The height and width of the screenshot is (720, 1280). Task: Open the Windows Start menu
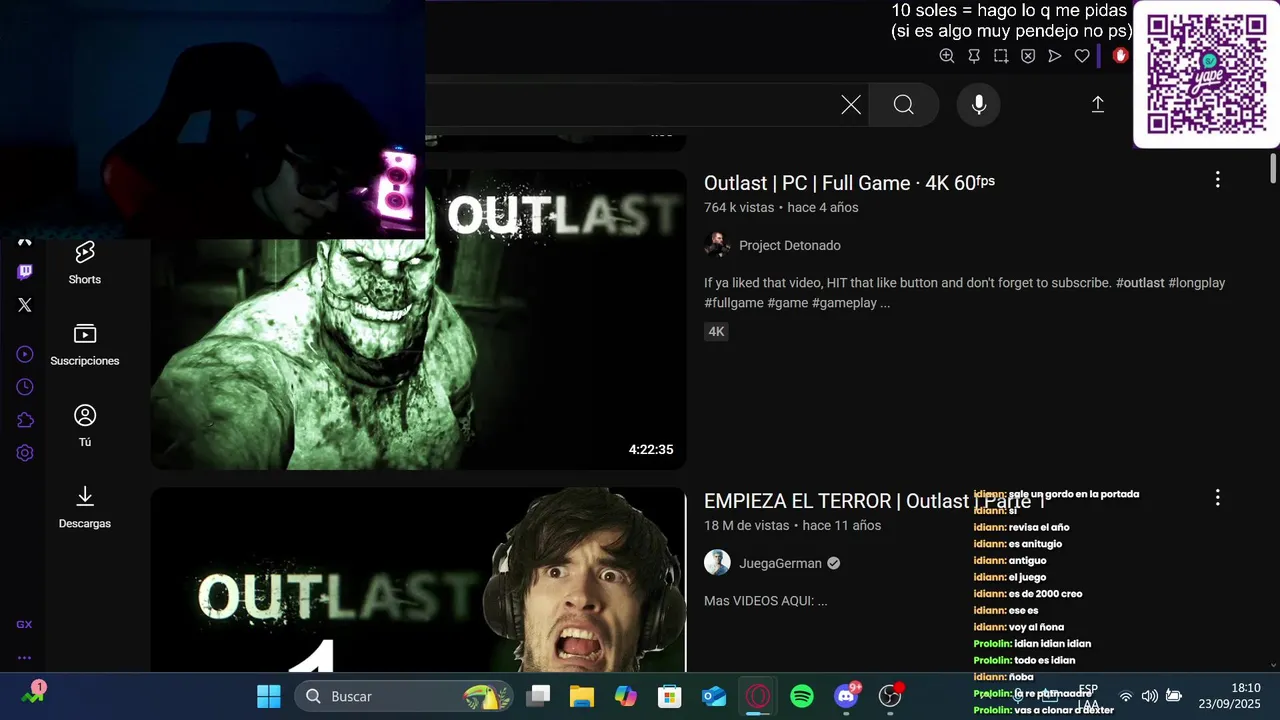(x=269, y=696)
